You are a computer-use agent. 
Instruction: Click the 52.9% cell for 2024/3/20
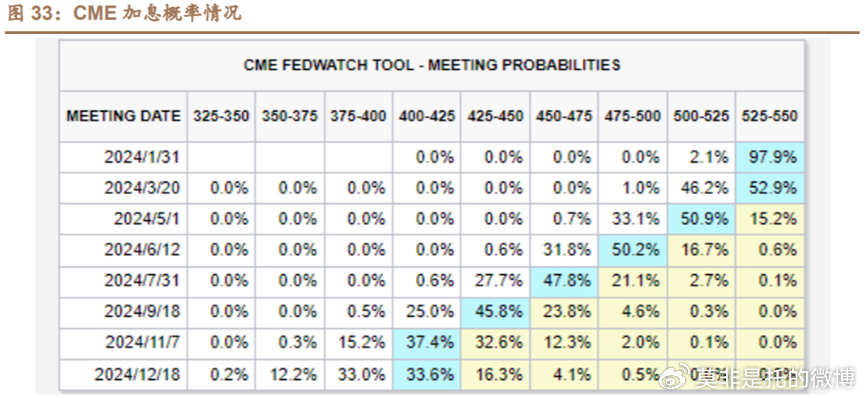coord(770,188)
